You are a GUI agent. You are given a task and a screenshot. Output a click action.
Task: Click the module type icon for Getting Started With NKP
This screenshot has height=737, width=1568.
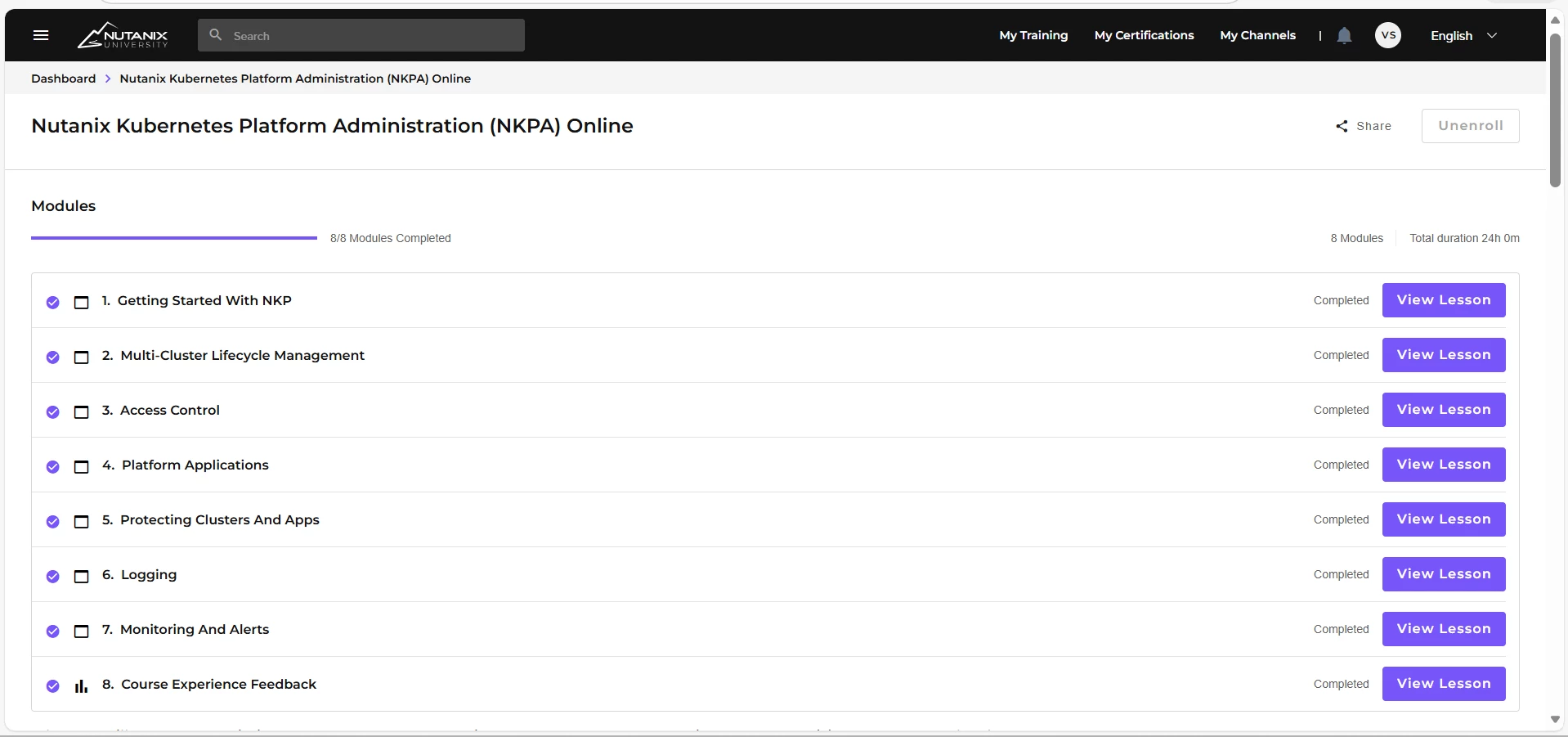tap(82, 303)
